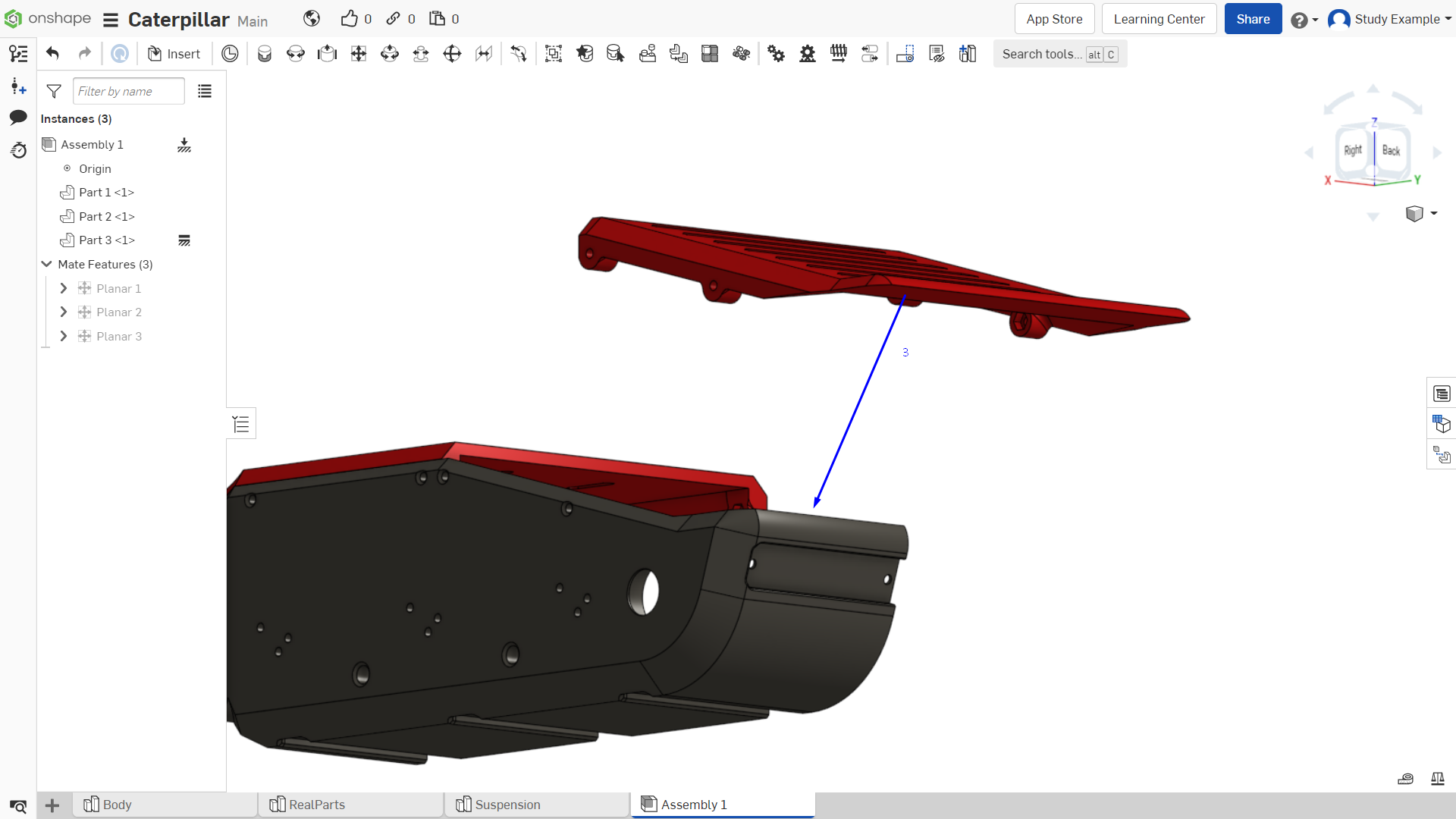The height and width of the screenshot is (819, 1456).
Task: Expand the Planar 1 mate feature
Action: [64, 289]
